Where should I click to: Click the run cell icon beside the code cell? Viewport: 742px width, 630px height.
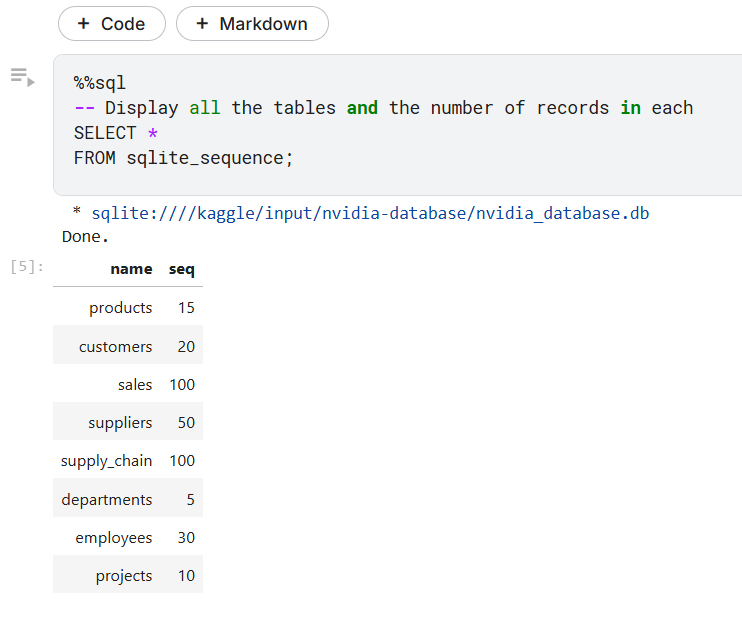coord(23,77)
